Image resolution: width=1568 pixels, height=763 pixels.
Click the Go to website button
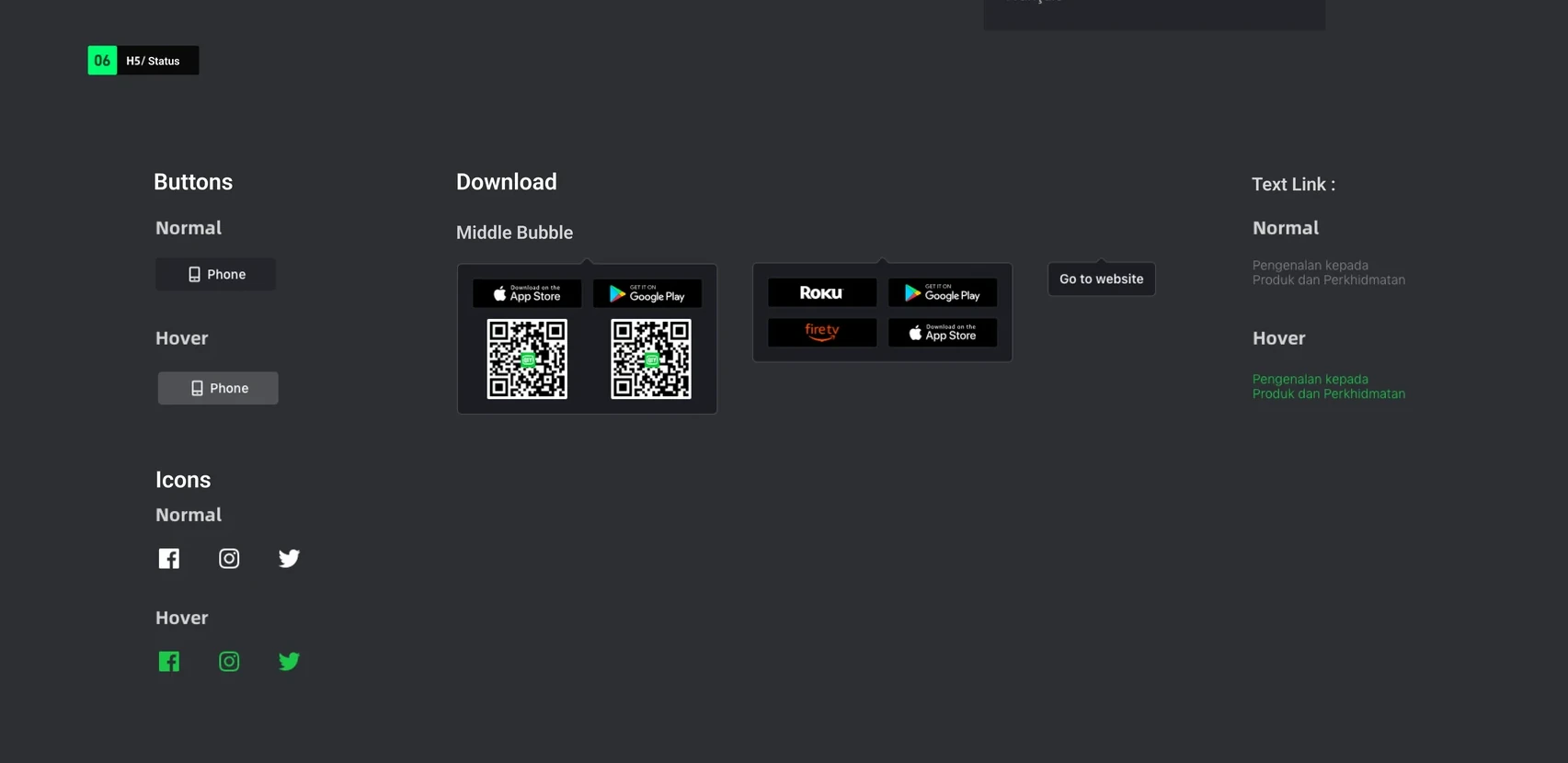click(1102, 279)
